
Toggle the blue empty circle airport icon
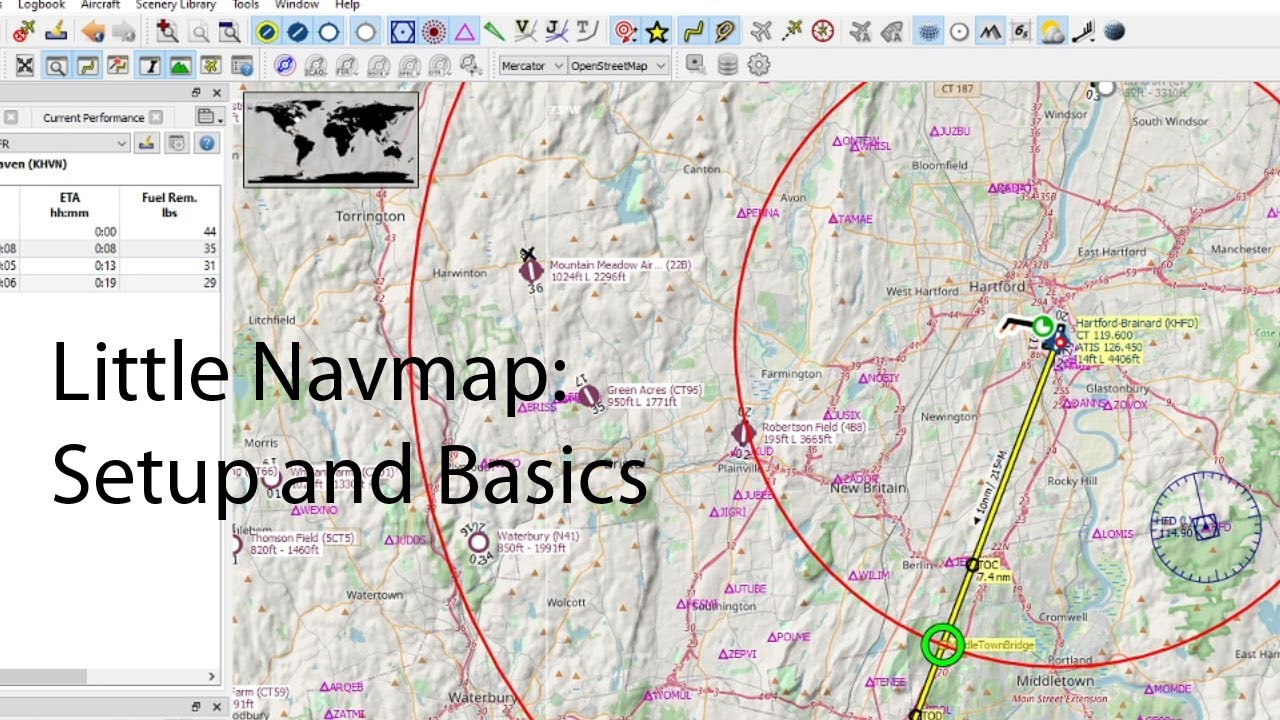point(329,32)
